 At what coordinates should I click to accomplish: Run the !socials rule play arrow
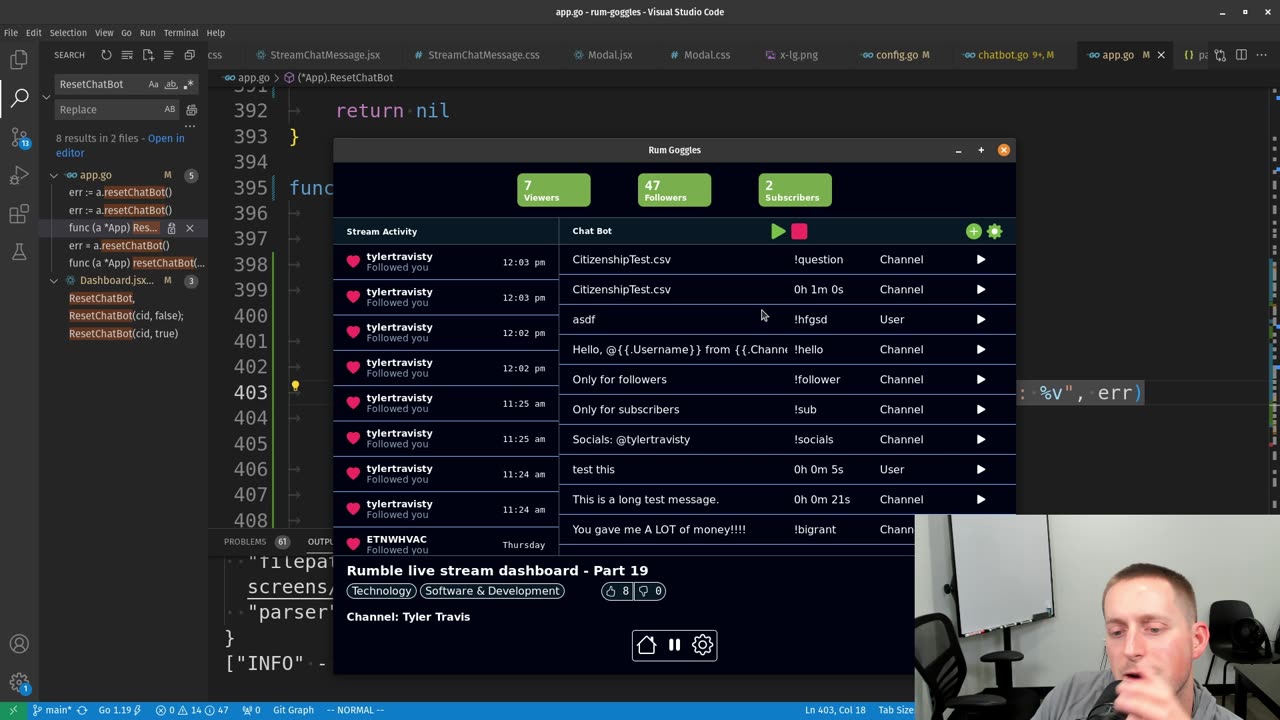click(981, 439)
